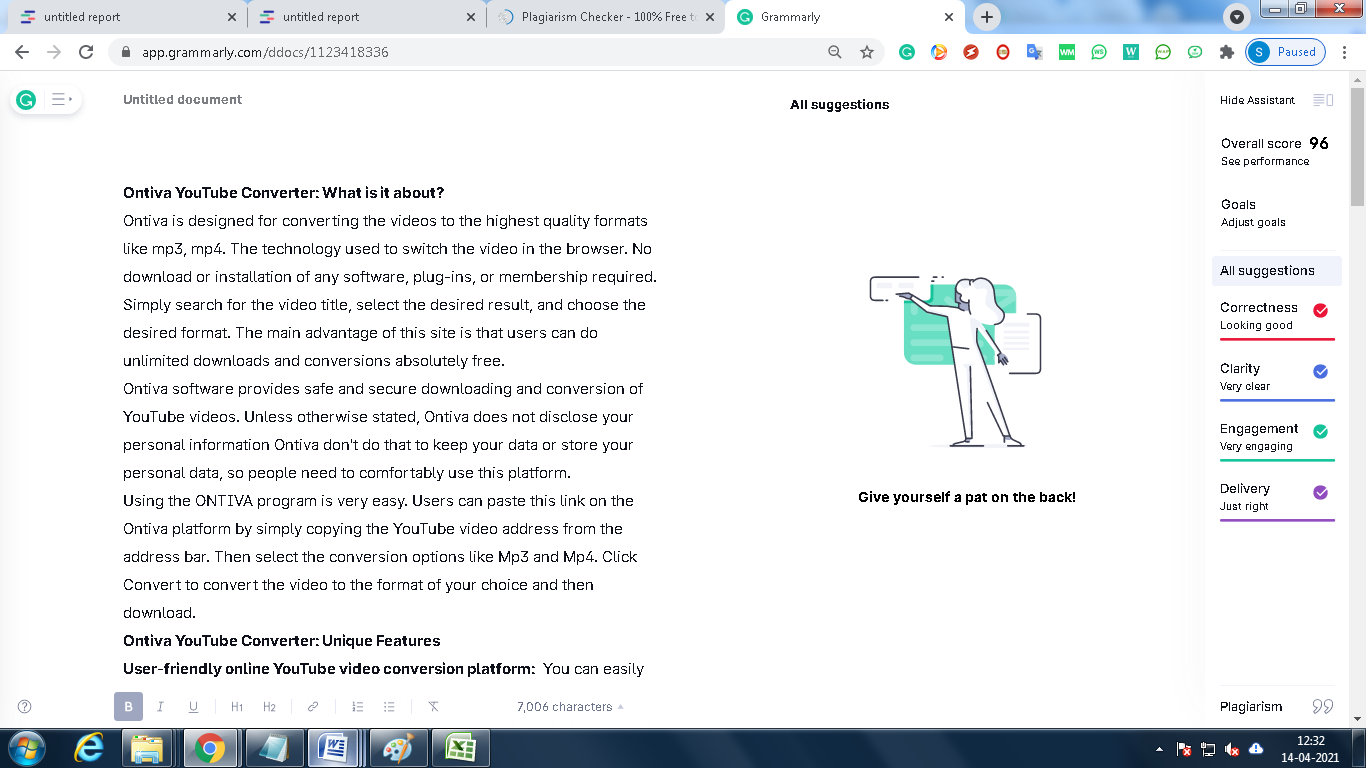The image size is (1366, 768).
Task: Open the Extensions puzzle menu
Action: (1227, 52)
